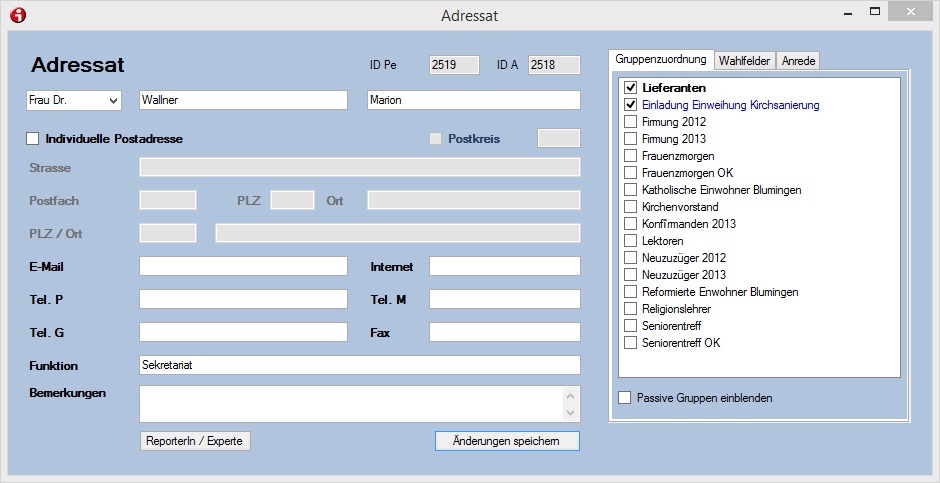Click the app icon in the title bar

[17, 15]
